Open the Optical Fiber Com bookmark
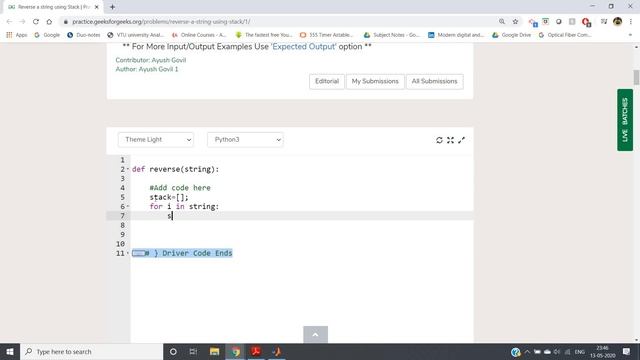 (x=565, y=35)
